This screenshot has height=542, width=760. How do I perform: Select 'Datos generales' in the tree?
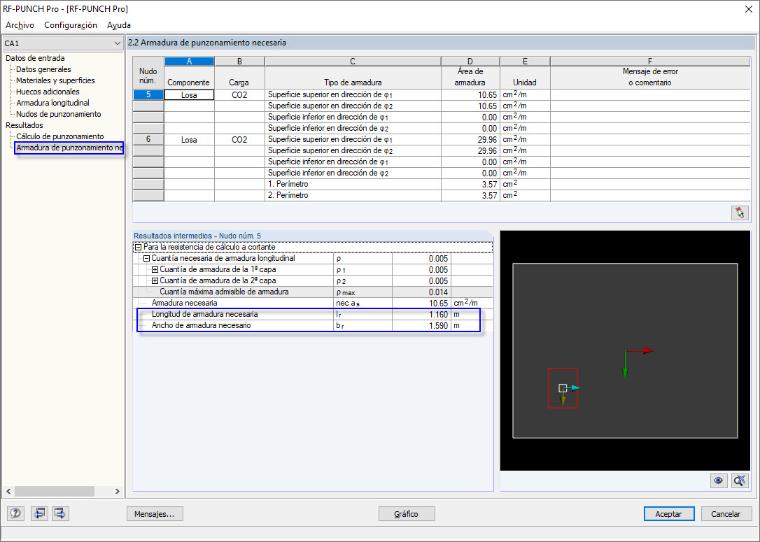pos(44,69)
